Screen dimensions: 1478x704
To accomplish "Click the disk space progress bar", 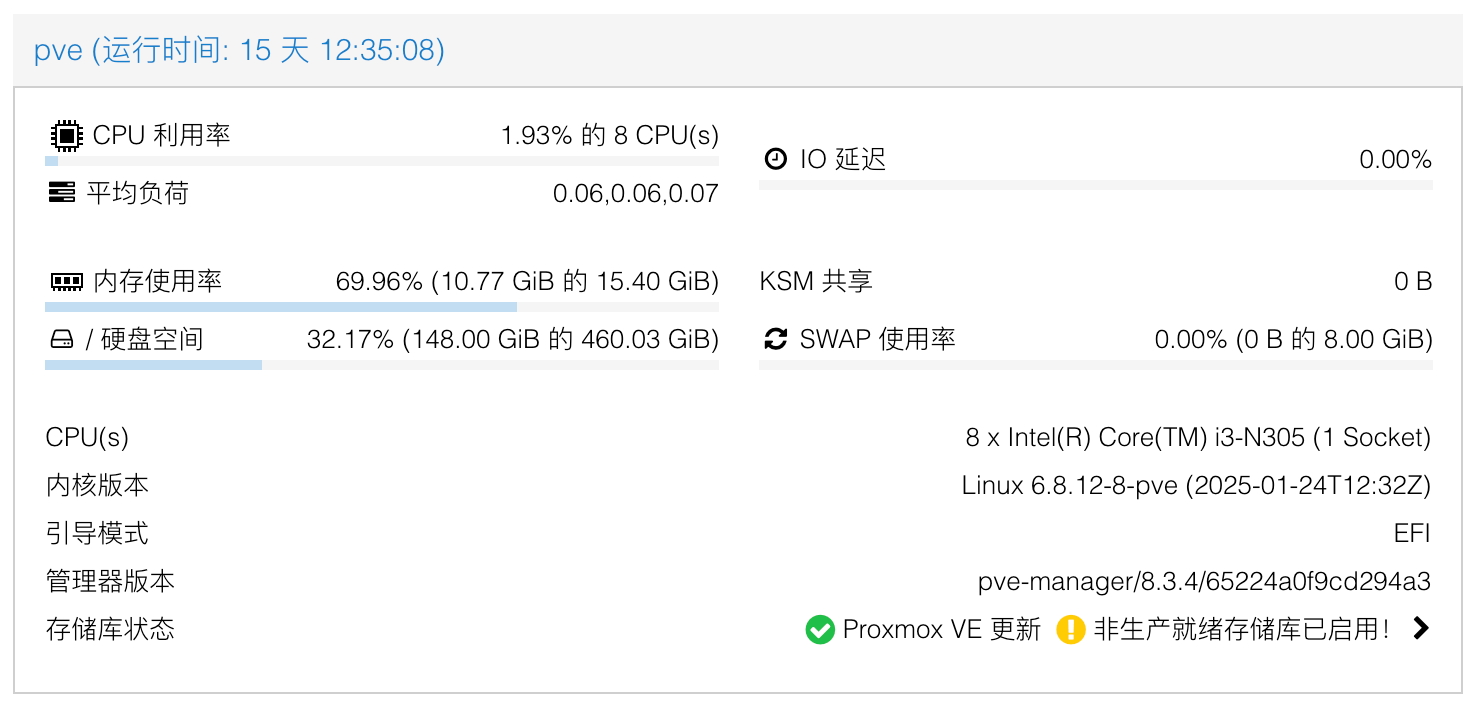I will (382, 365).
